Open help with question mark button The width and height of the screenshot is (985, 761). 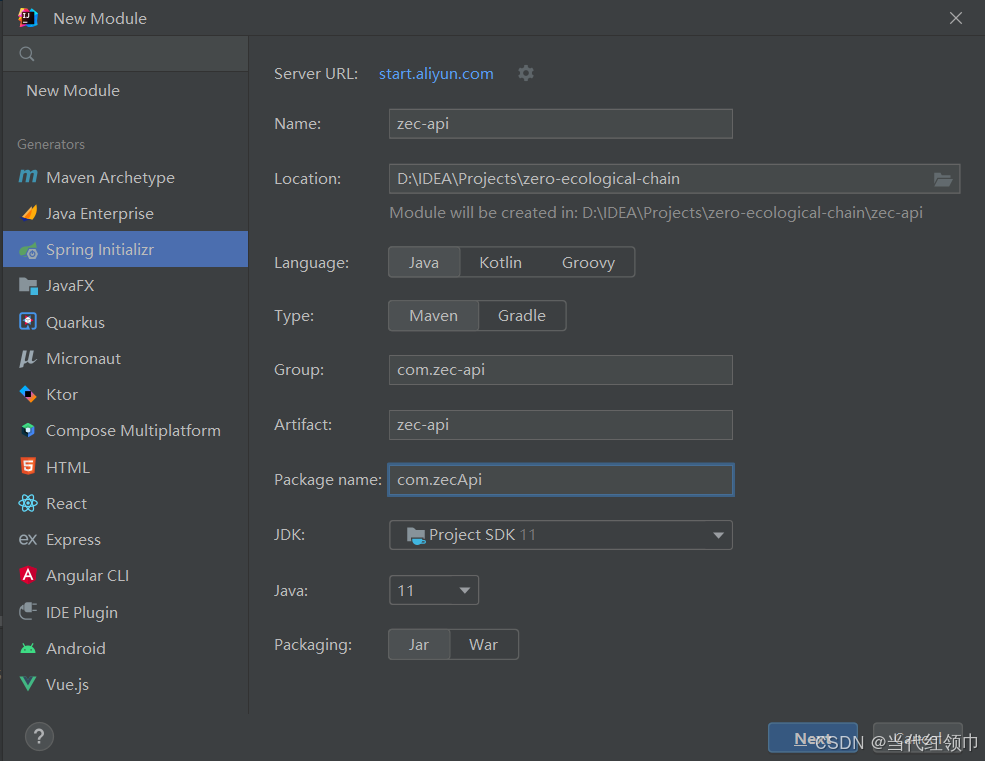click(x=39, y=736)
